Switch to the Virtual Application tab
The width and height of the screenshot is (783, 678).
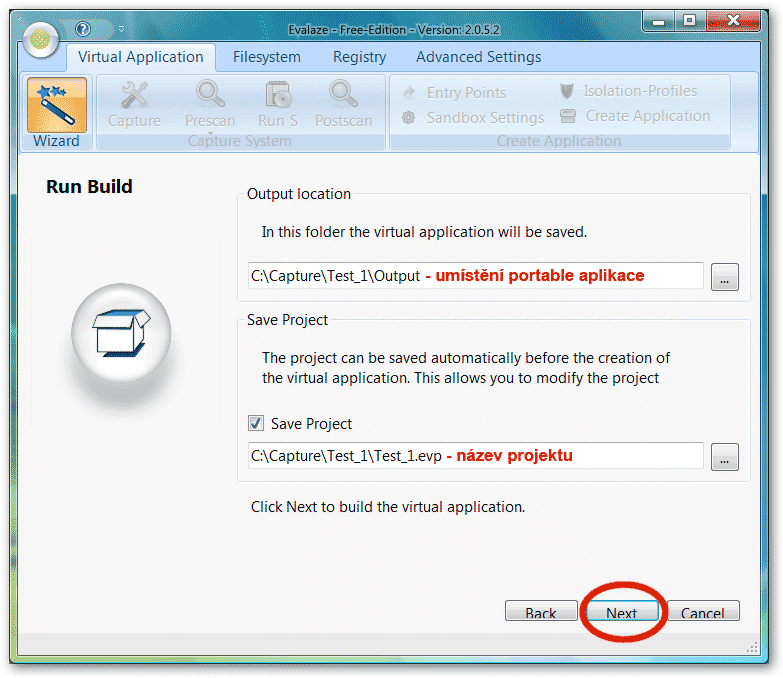click(x=141, y=57)
